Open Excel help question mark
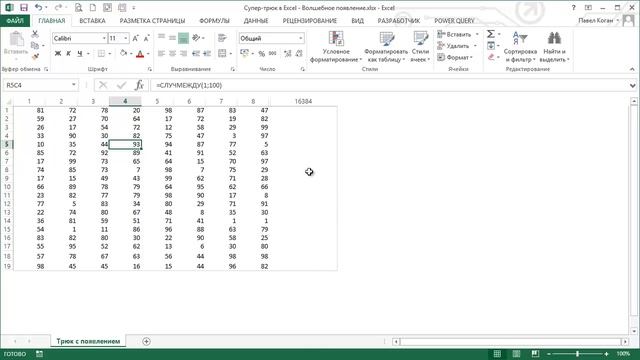This screenshot has width=640, height=360. tap(573, 7)
